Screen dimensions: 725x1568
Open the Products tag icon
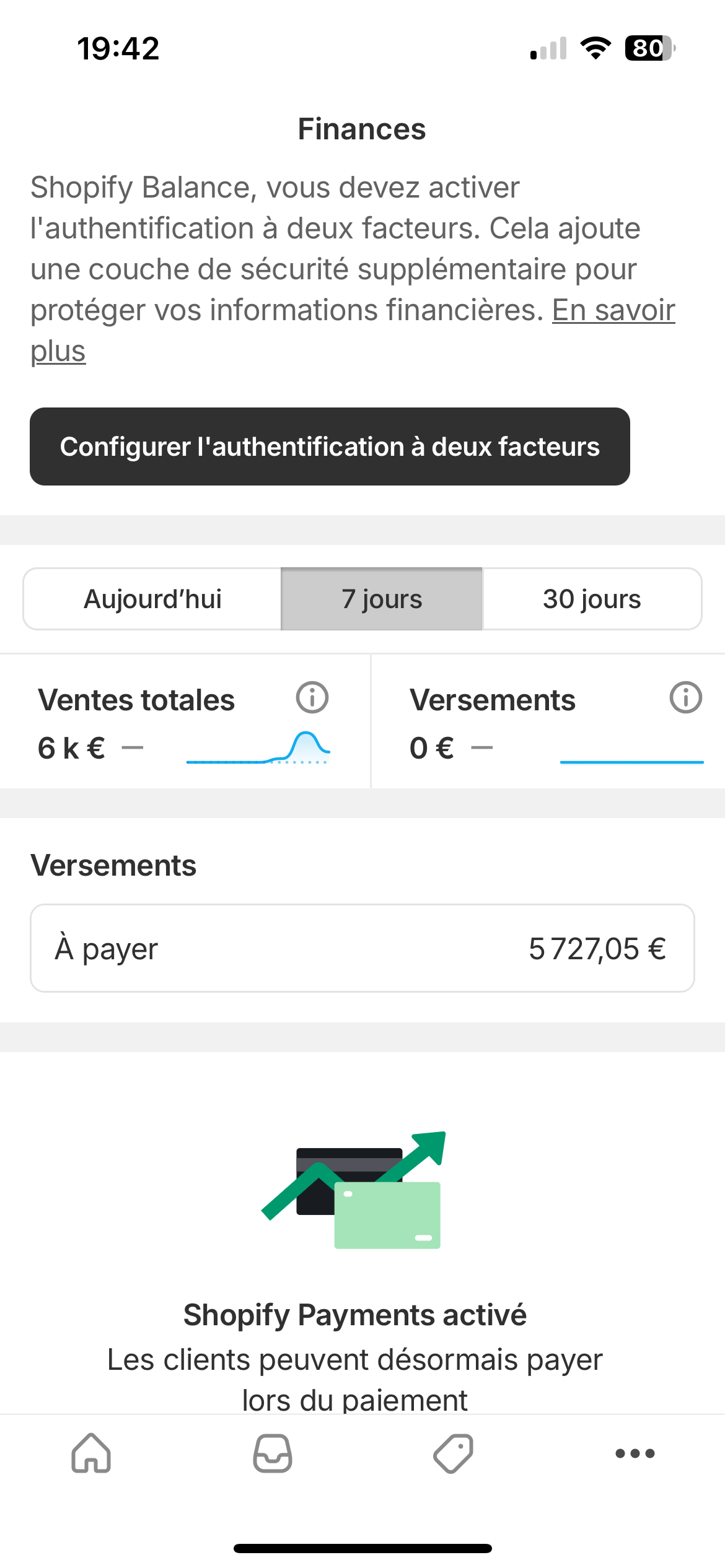tap(453, 1453)
